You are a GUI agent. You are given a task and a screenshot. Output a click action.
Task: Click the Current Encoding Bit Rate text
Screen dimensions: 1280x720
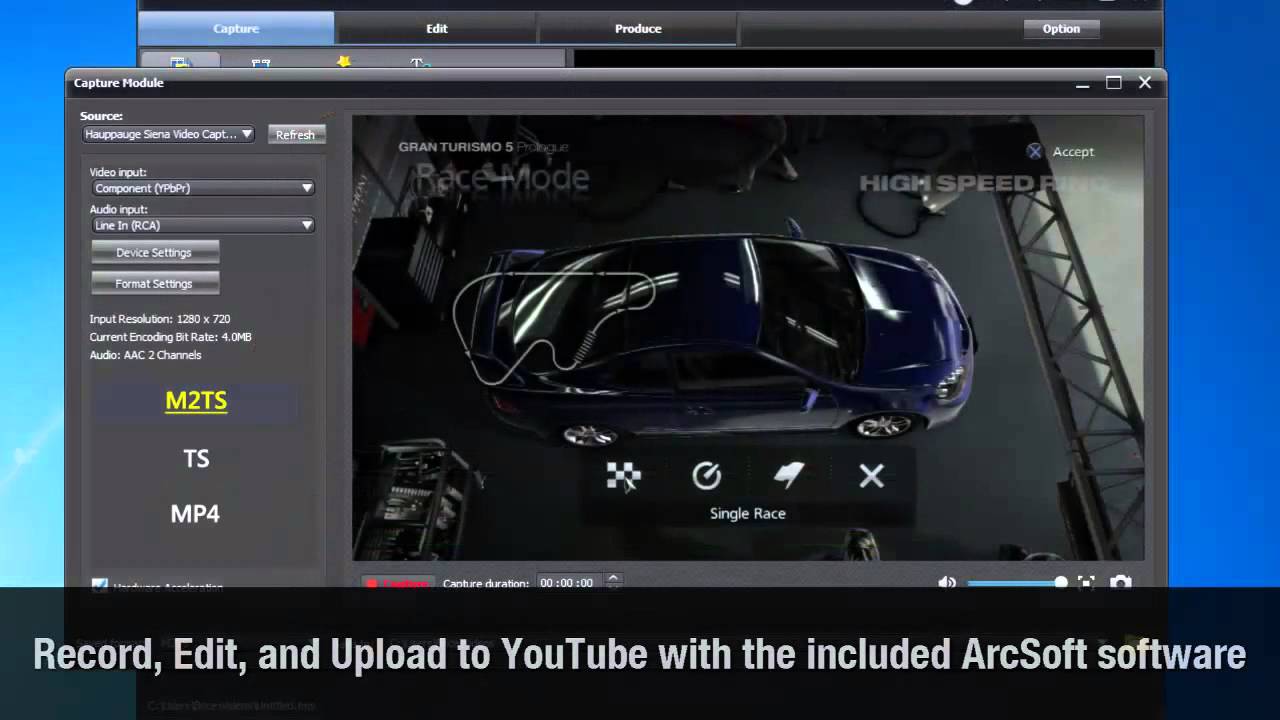pos(171,337)
